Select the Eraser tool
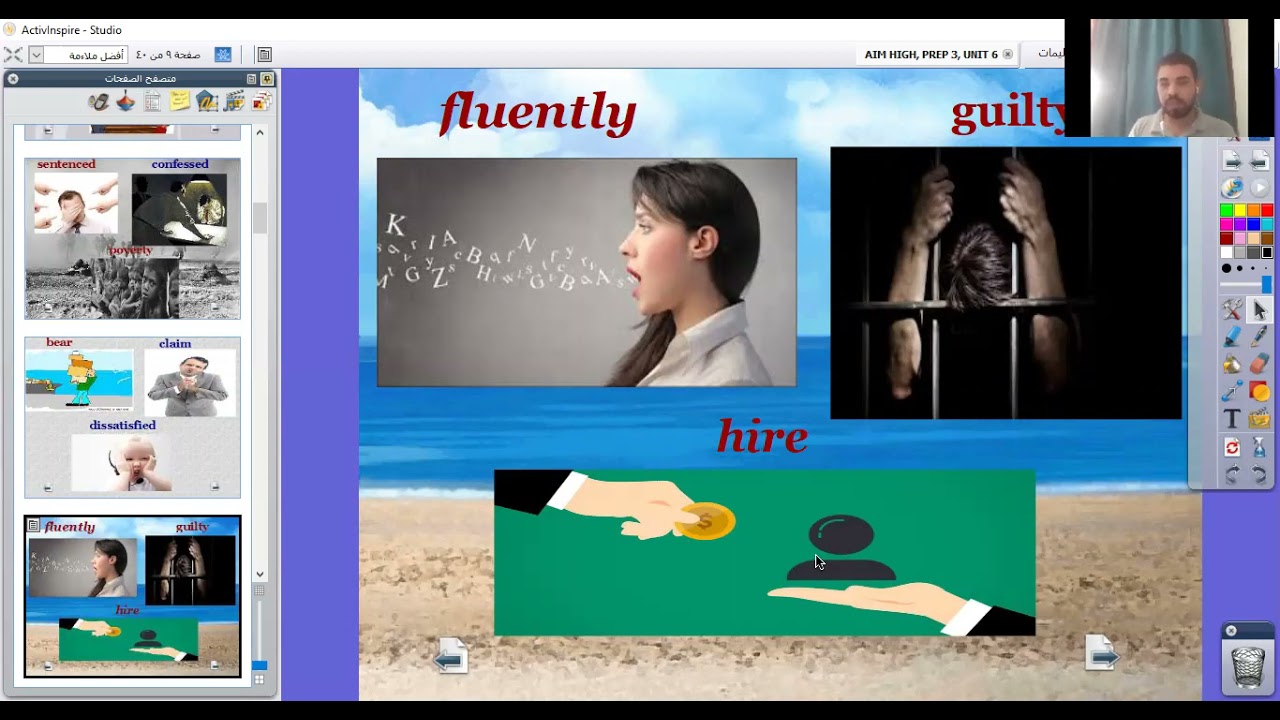 coord(1259,365)
